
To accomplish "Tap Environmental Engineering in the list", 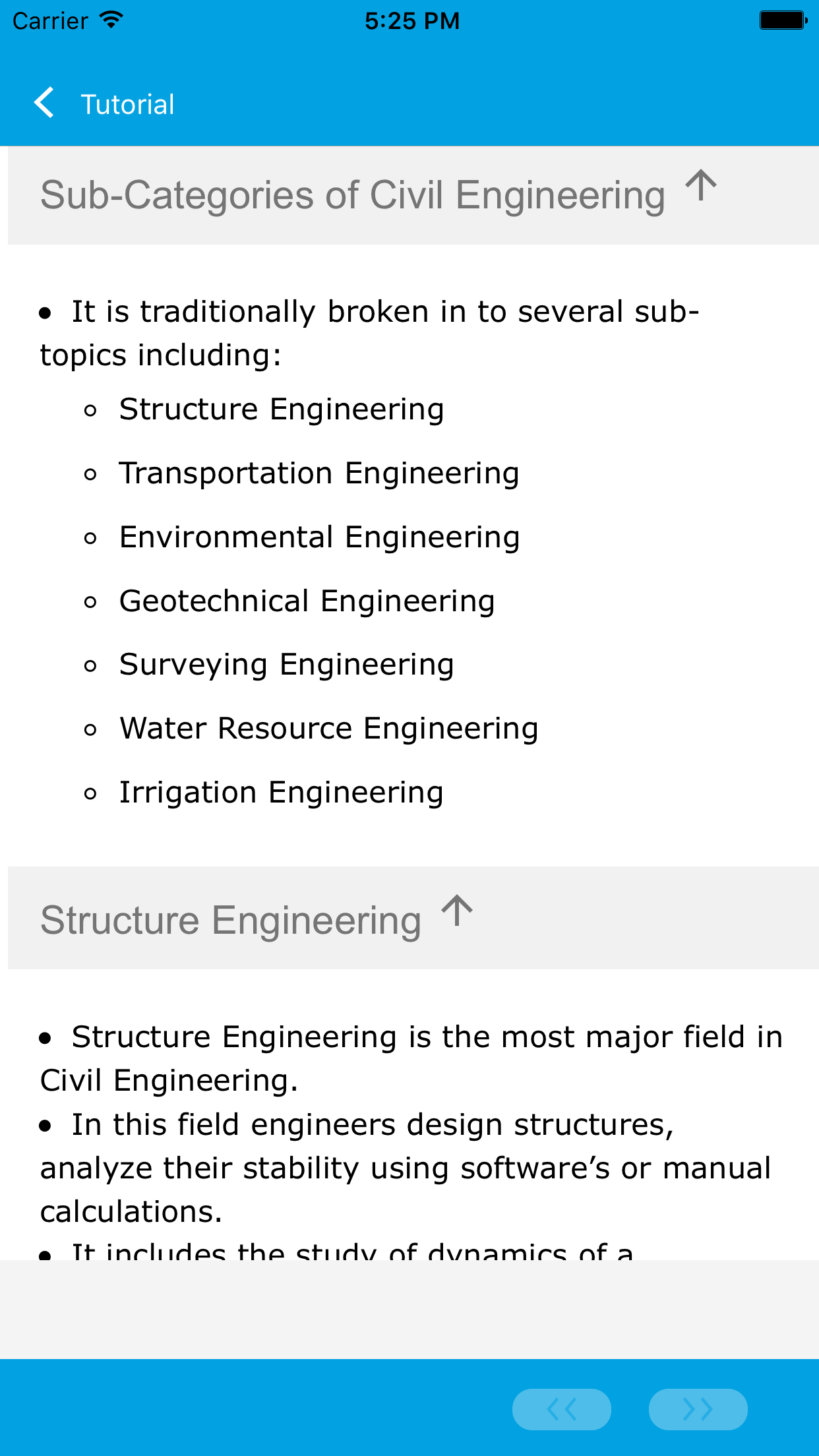I will [x=319, y=537].
